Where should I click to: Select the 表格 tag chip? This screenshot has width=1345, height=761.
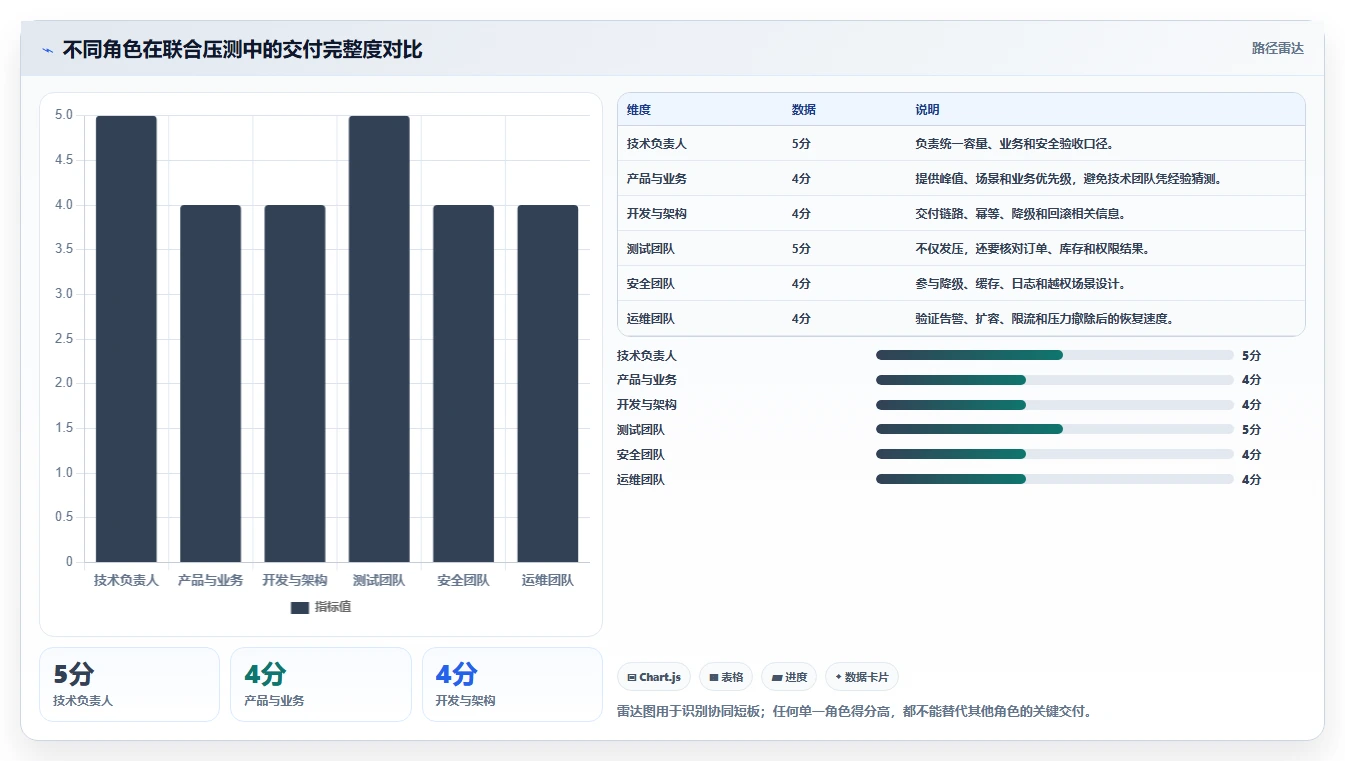[726, 677]
